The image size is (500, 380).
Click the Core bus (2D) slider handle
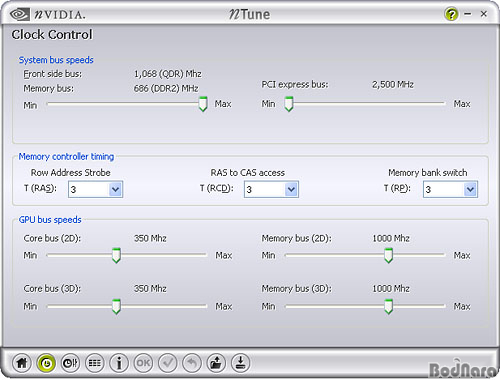coord(116,256)
